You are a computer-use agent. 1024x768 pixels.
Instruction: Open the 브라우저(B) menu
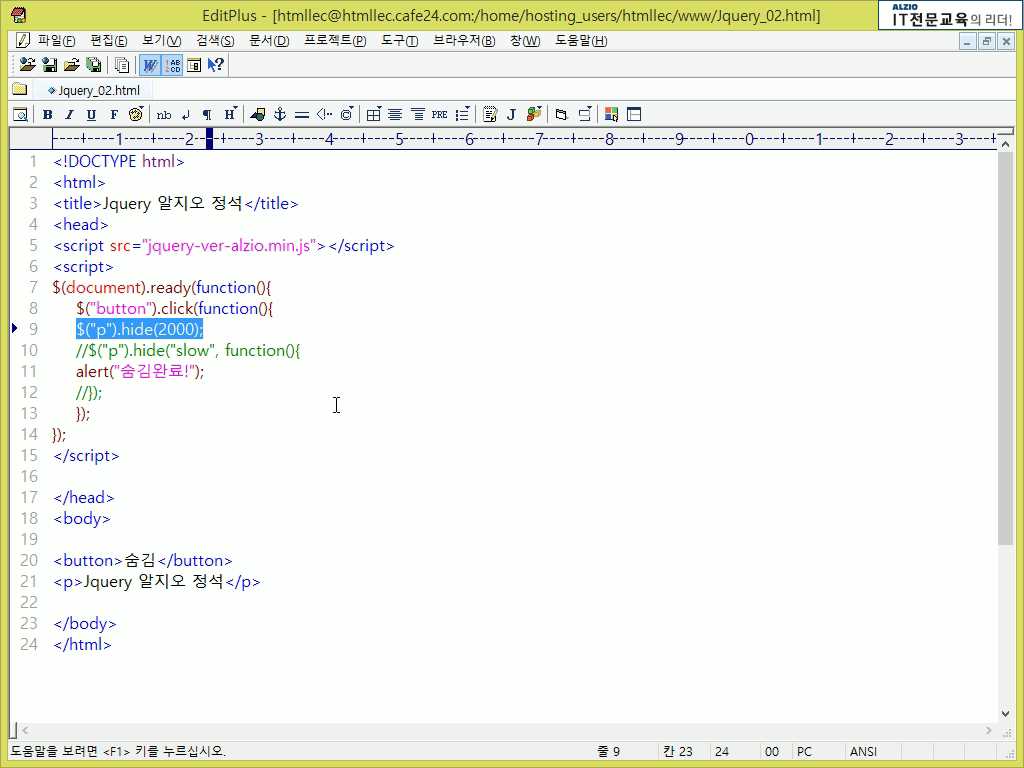tap(464, 40)
